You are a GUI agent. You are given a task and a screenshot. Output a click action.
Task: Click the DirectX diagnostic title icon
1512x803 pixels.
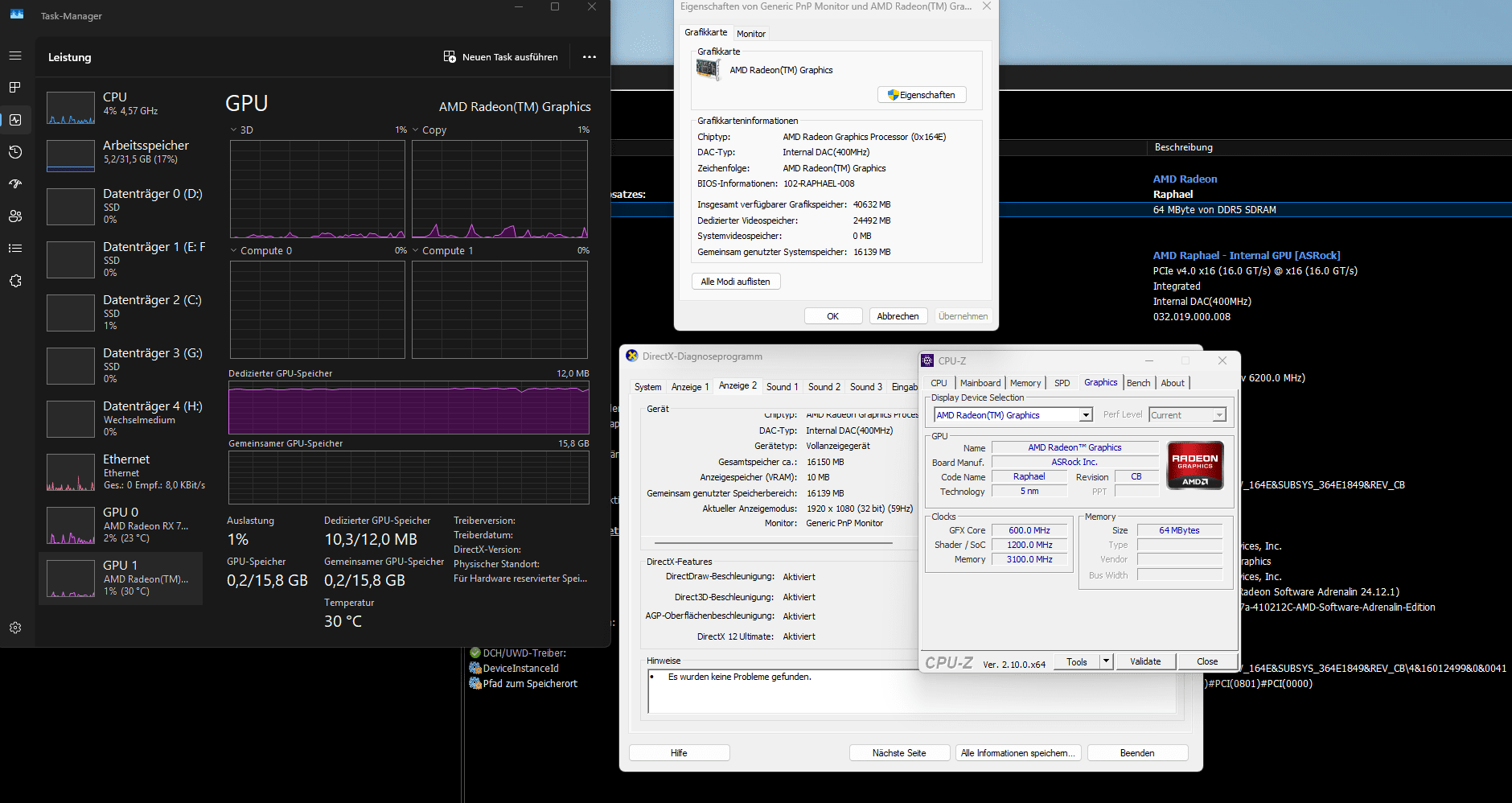coord(632,356)
